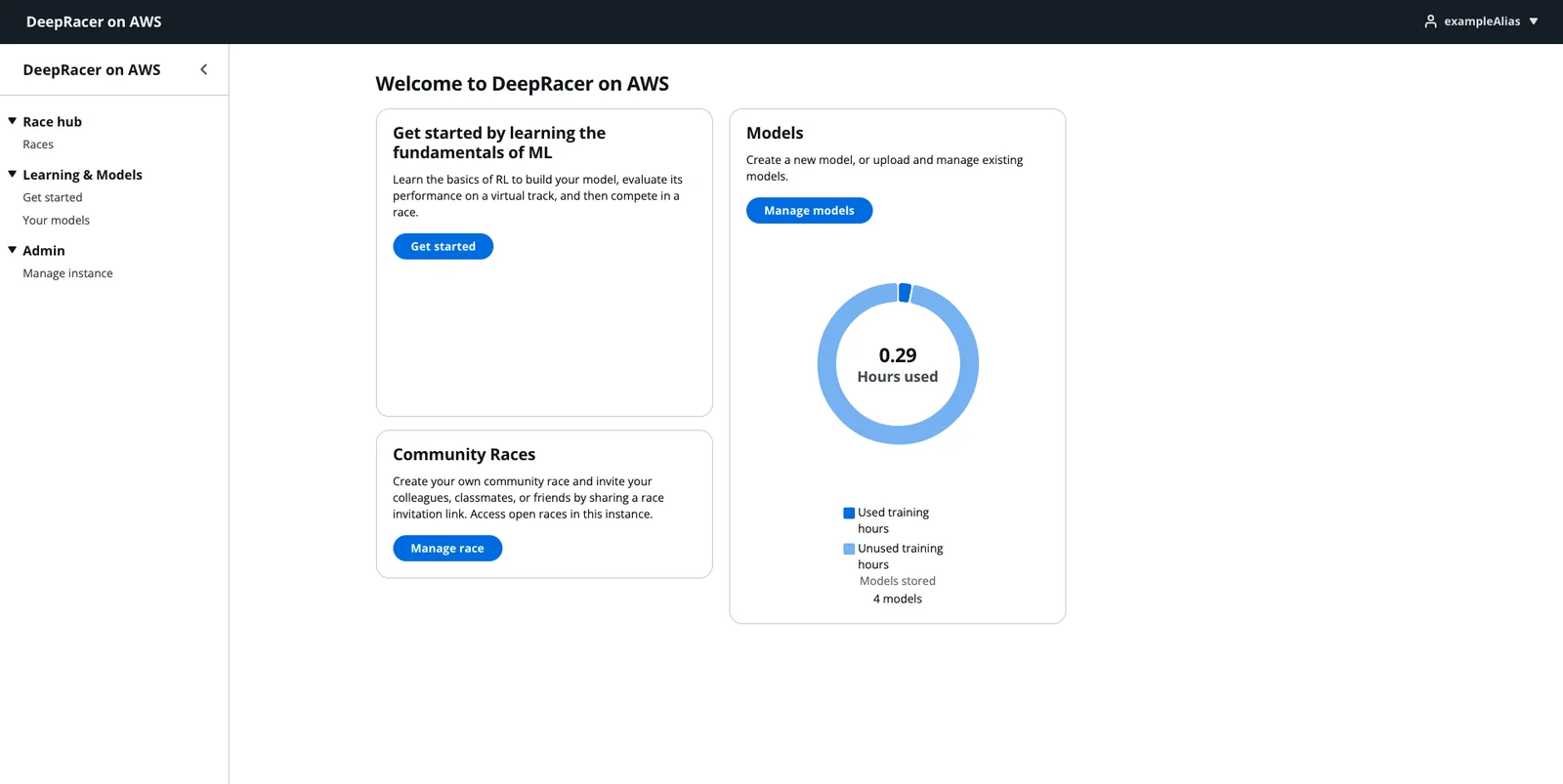
Task: Open Manage instance under Admin
Action: (x=68, y=273)
